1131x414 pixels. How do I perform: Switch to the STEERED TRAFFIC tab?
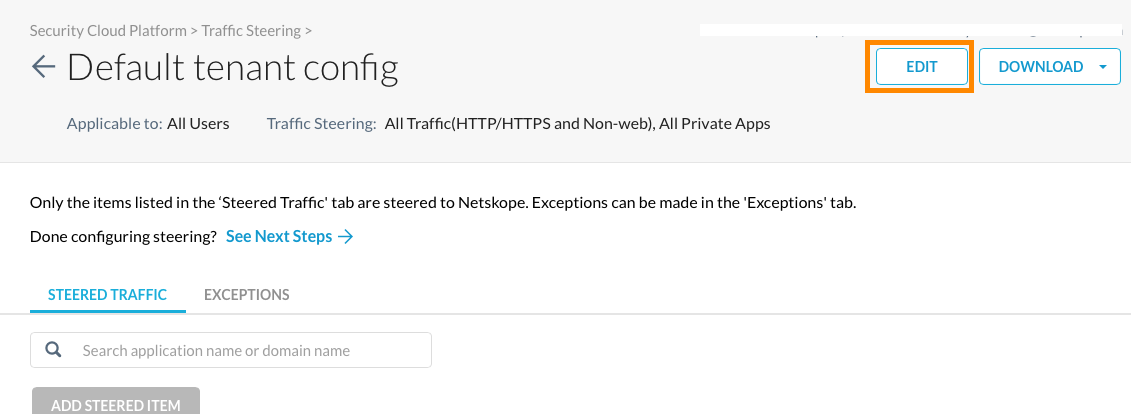107,295
